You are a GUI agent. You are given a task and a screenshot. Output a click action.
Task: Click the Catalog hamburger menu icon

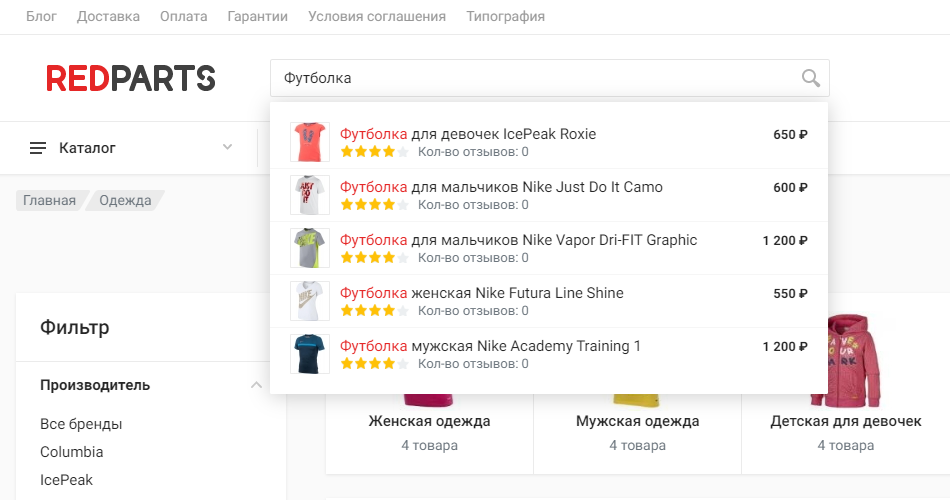point(38,148)
